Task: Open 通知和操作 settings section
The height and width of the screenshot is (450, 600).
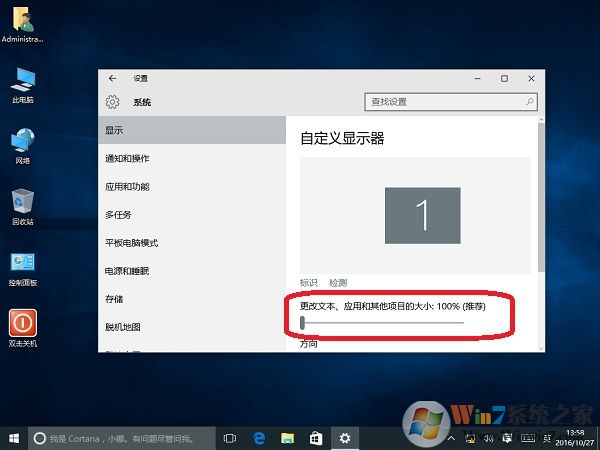Action: [192, 158]
